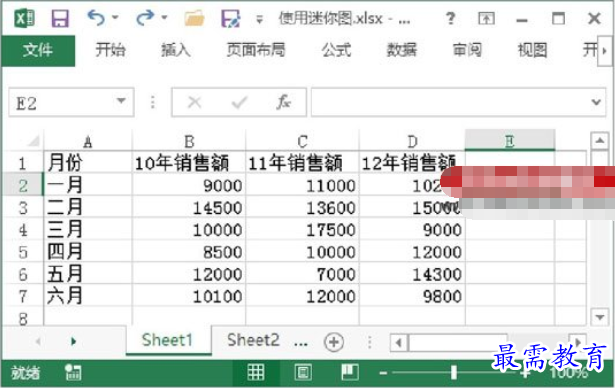Select column B header
Viewport: 615px width, 388px height.
point(189,141)
